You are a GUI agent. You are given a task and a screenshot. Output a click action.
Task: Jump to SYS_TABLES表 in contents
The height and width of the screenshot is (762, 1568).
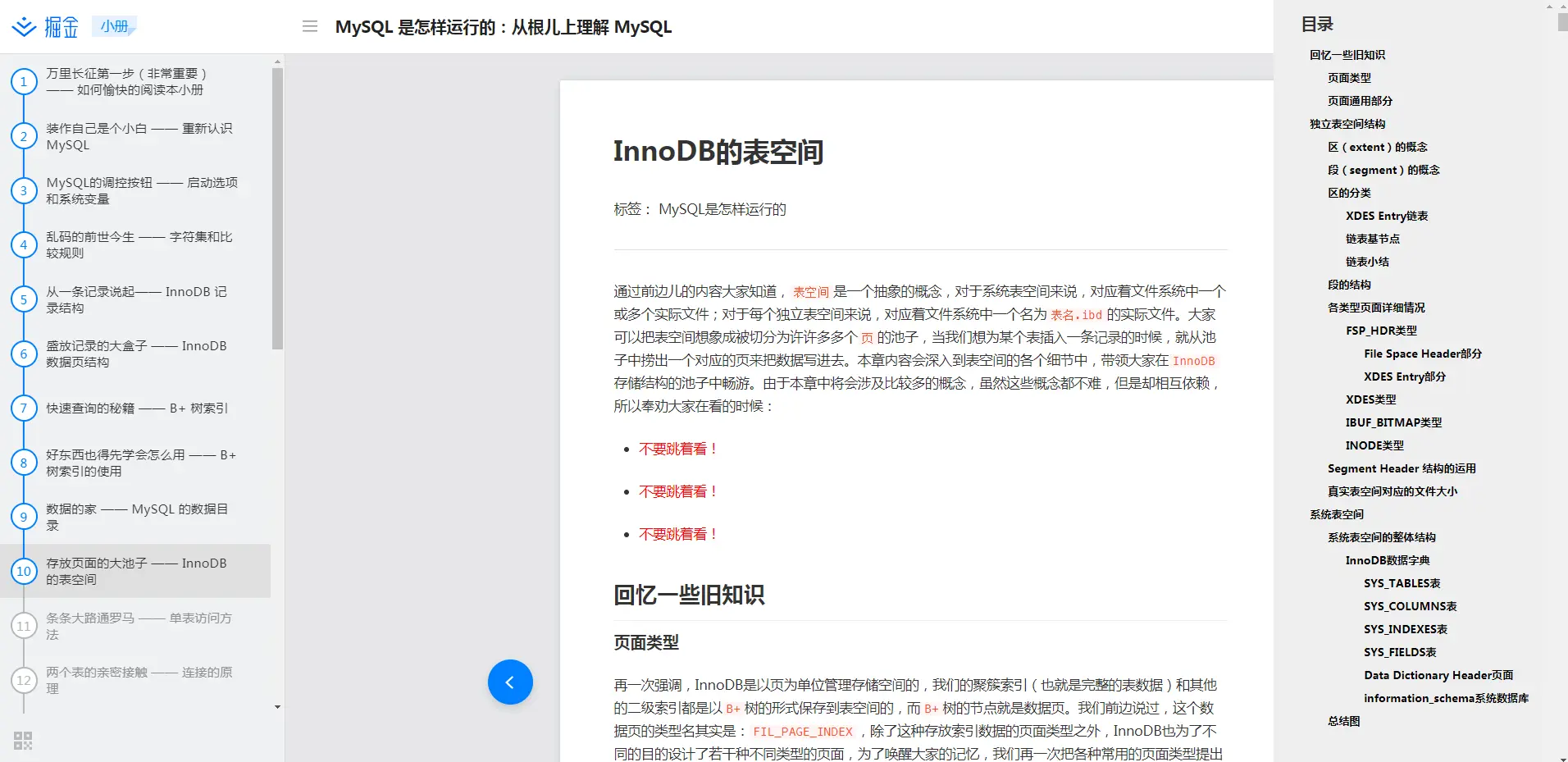[1402, 583]
